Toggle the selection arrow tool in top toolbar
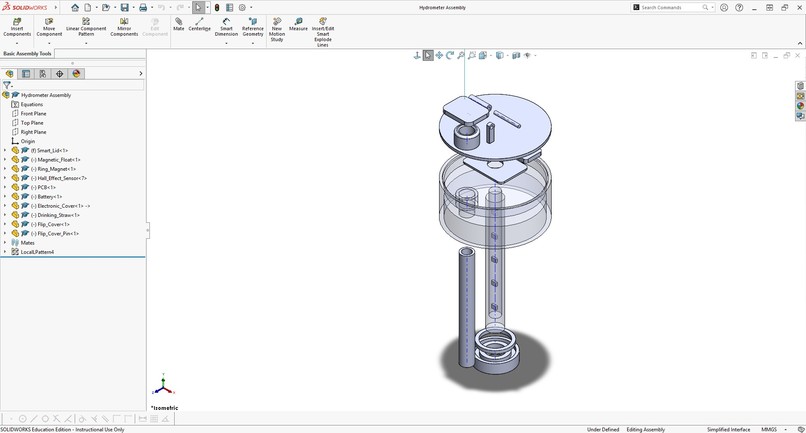This screenshot has height=433, width=806. point(198,8)
